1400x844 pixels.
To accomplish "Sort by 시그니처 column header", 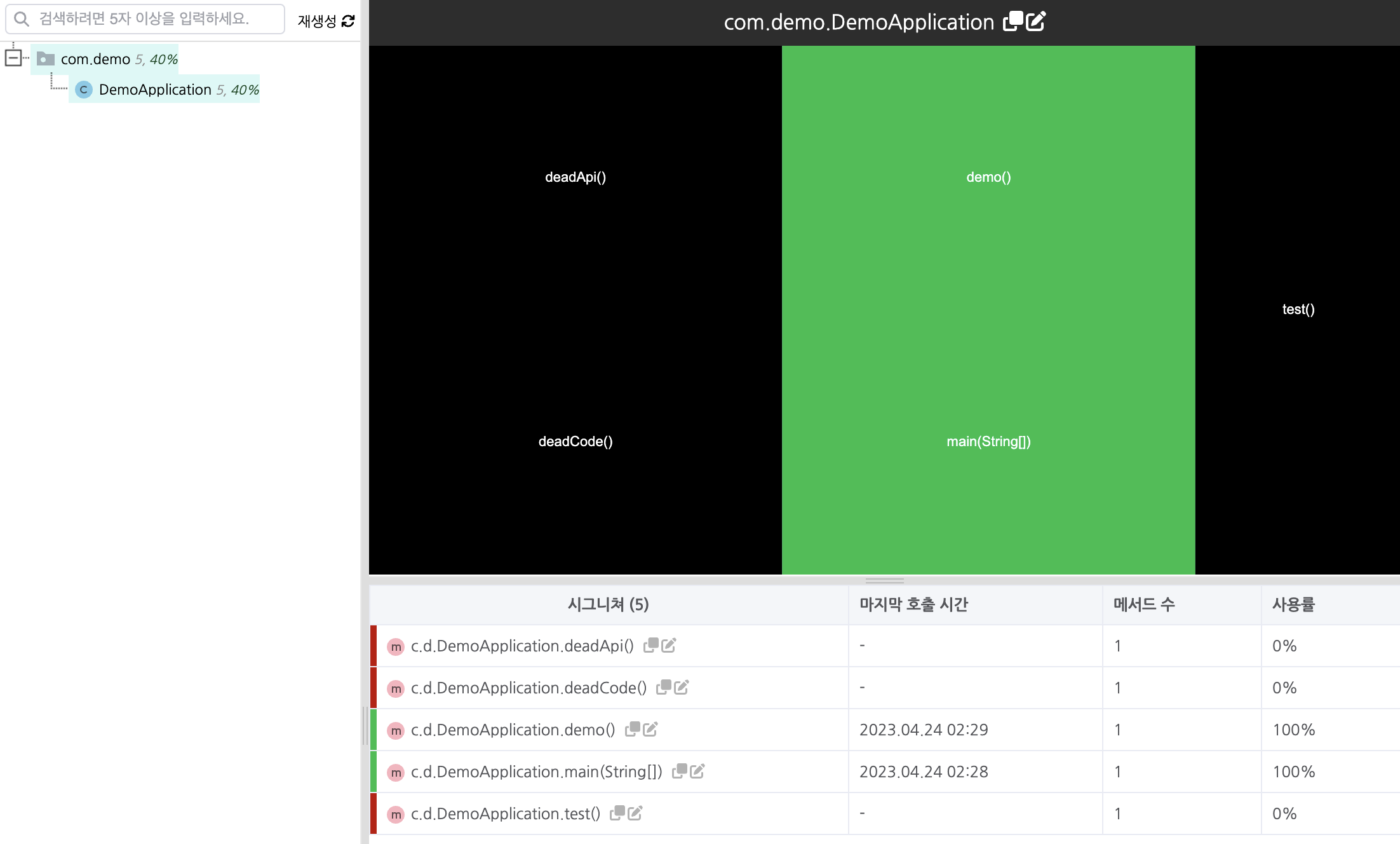I will [608, 604].
